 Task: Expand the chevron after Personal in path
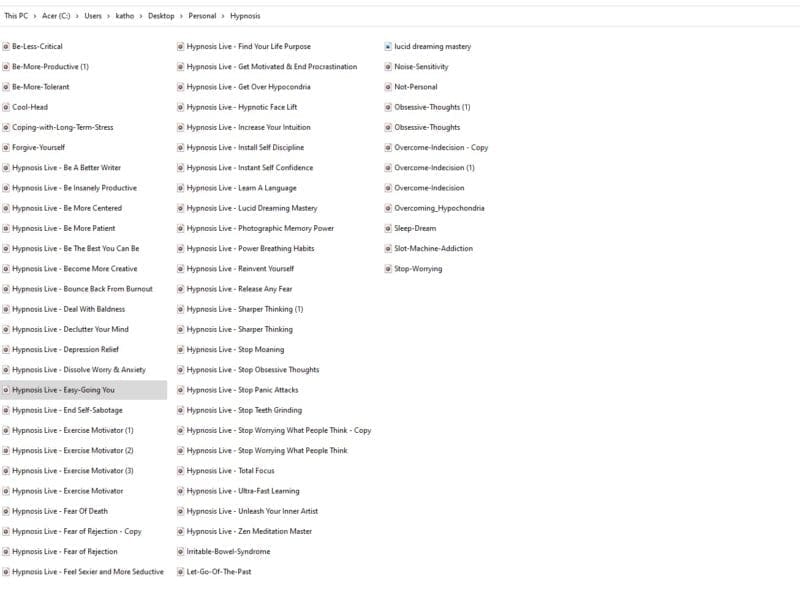pos(223,16)
